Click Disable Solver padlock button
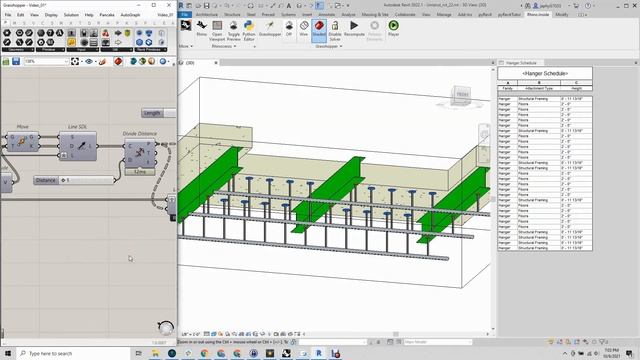 [x=335, y=31]
